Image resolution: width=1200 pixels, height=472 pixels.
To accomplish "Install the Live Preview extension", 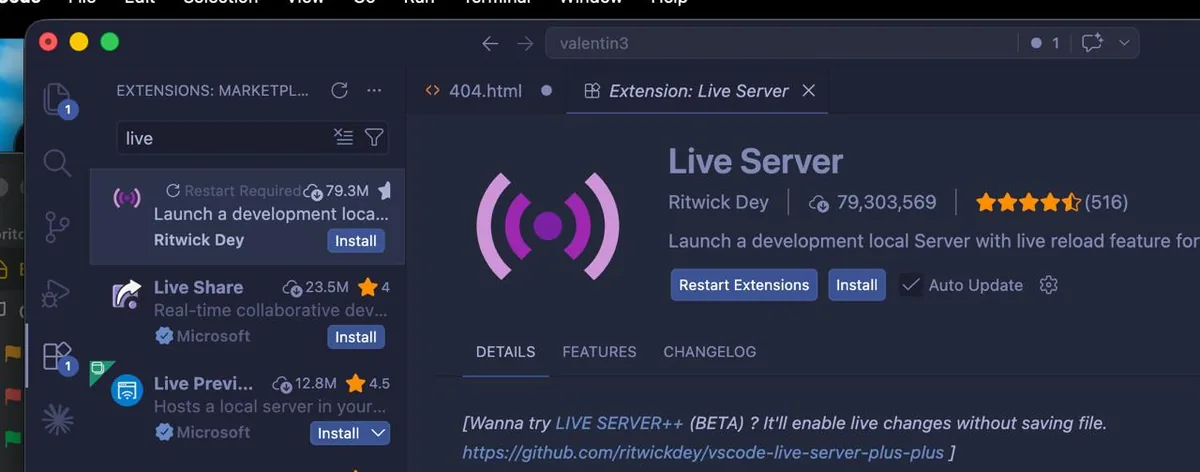I will point(338,433).
